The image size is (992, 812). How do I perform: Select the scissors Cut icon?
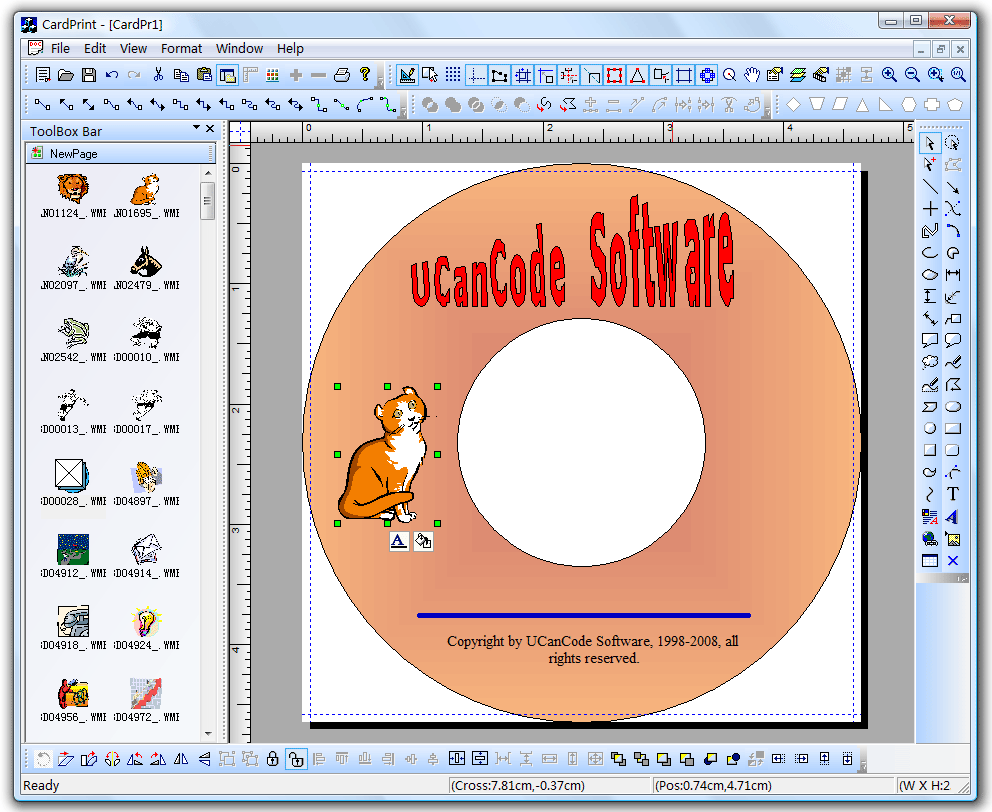pyautogui.click(x=158, y=75)
